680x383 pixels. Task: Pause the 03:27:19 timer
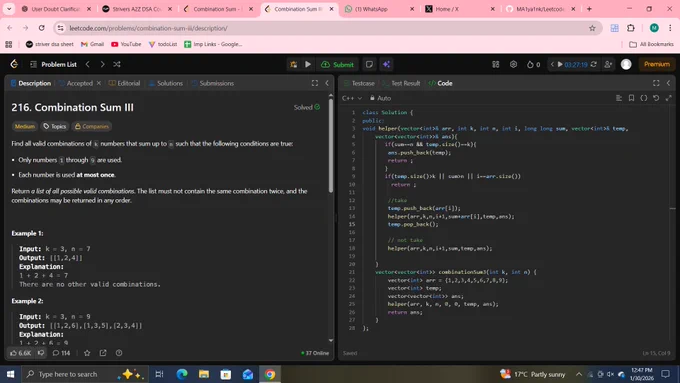[560, 64]
